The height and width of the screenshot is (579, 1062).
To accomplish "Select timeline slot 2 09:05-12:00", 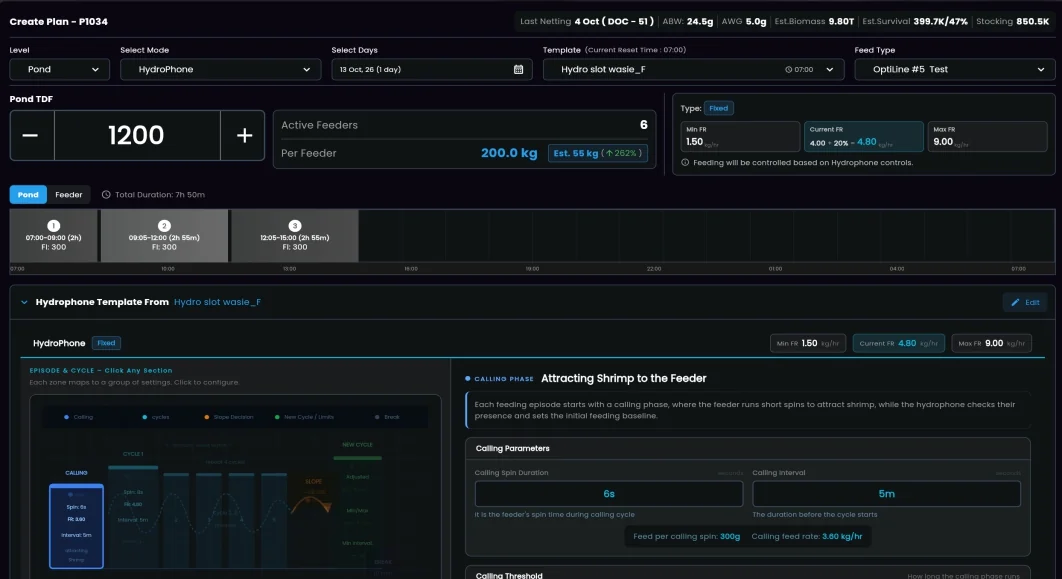I will pos(164,236).
